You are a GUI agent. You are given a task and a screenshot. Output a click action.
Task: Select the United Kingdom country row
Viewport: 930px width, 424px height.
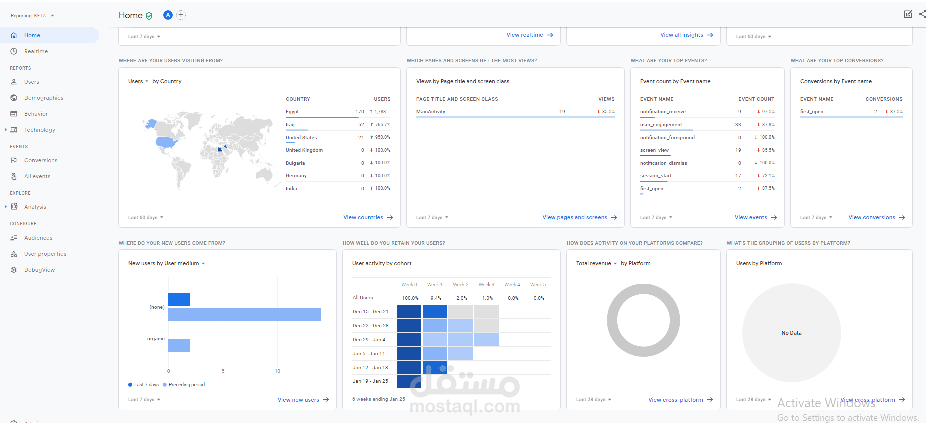click(x=338, y=150)
